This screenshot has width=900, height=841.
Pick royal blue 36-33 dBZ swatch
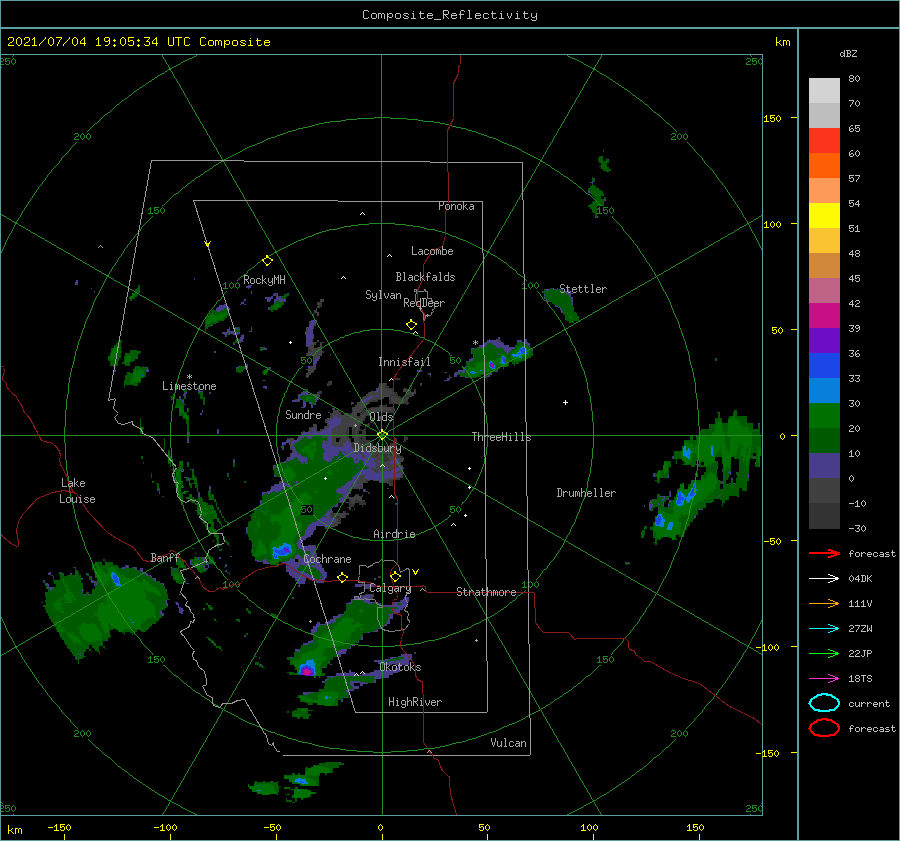click(824, 365)
